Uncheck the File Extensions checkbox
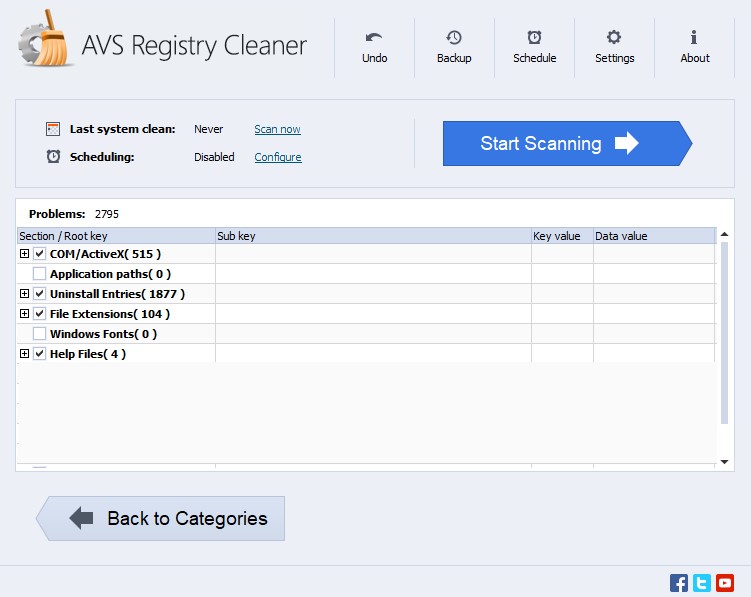 [39, 314]
